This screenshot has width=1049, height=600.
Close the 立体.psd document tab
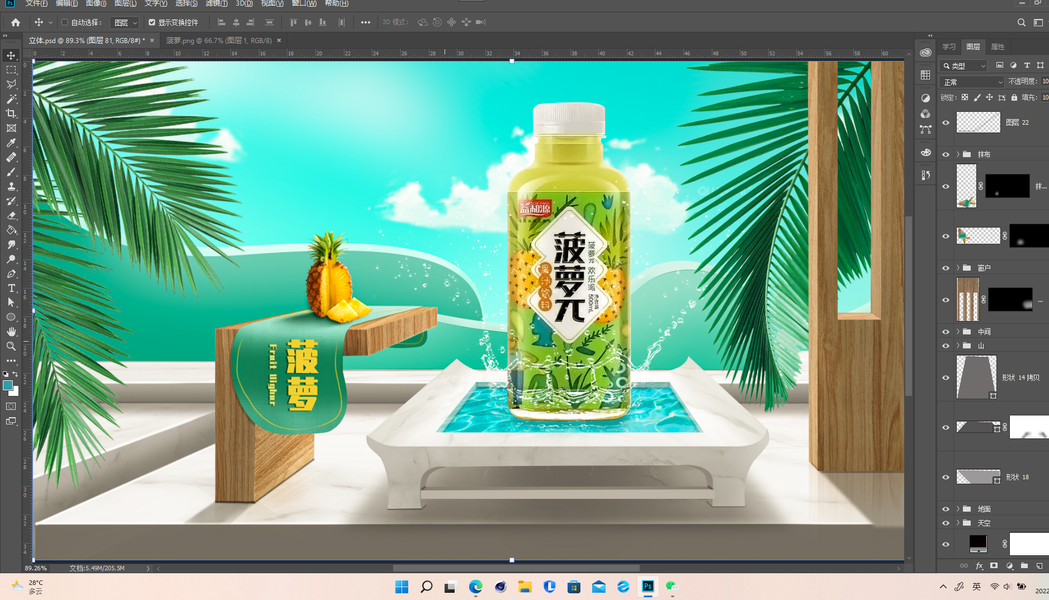click(x=152, y=40)
